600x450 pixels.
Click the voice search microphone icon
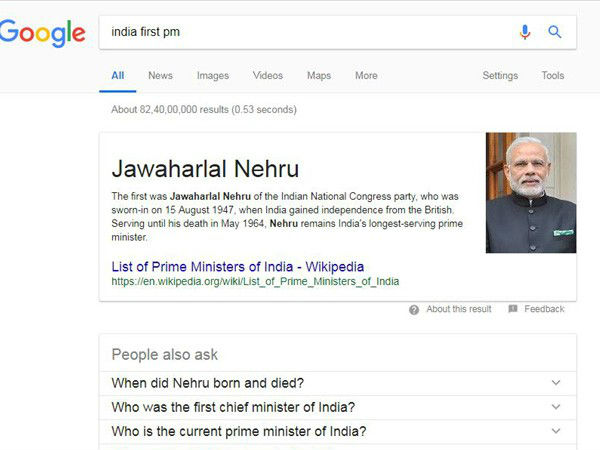tap(525, 32)
